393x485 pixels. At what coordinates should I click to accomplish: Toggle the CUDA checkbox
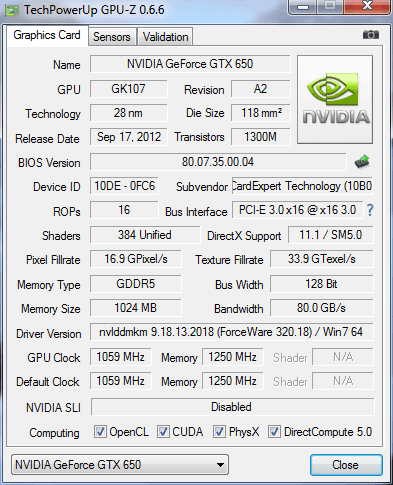(x=163, y=431)
